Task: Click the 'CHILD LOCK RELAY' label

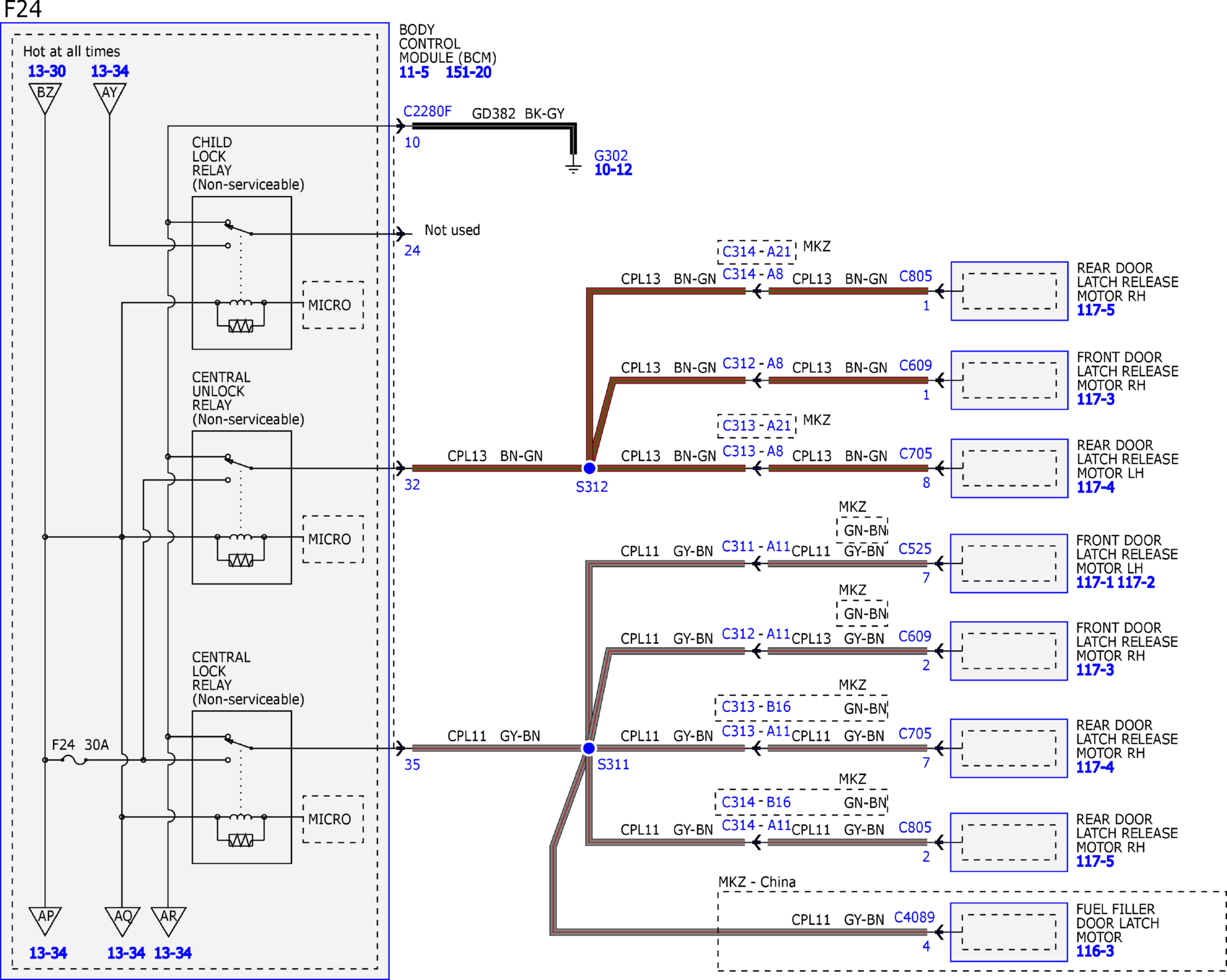Action: (x=212, y=156)
